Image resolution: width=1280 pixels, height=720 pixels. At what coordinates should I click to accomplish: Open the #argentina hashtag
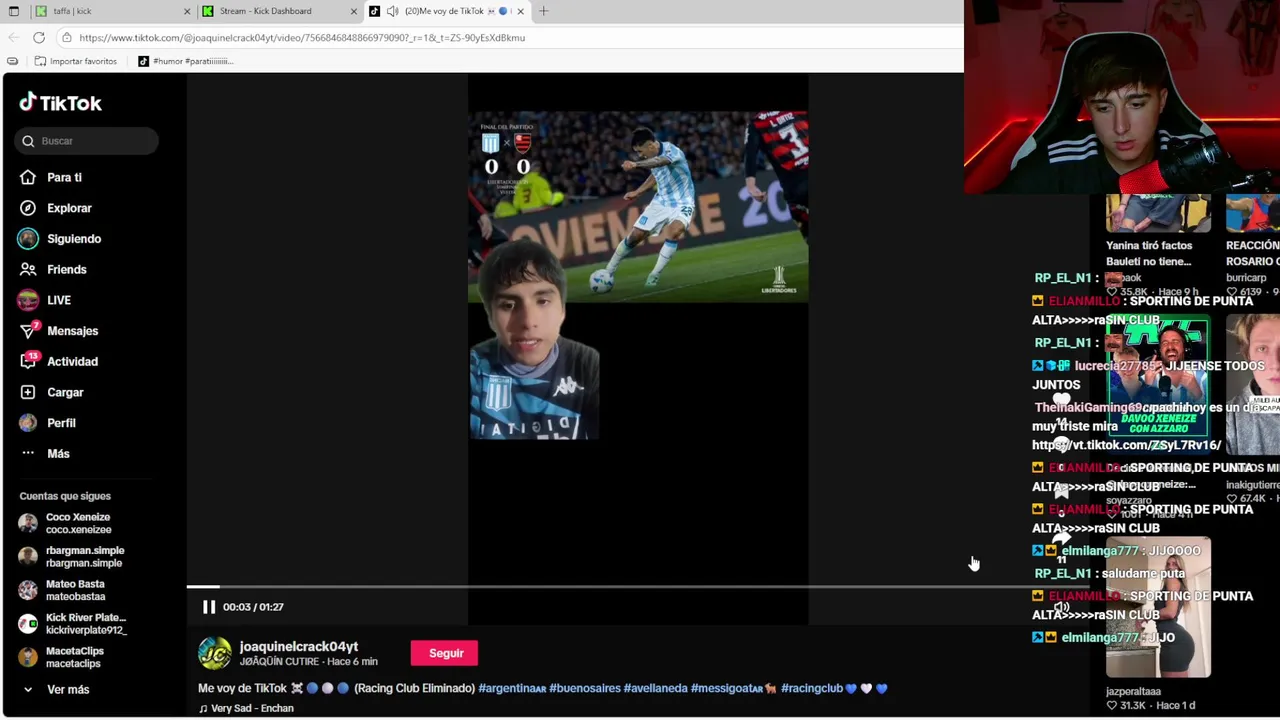[x=512, y=688]
